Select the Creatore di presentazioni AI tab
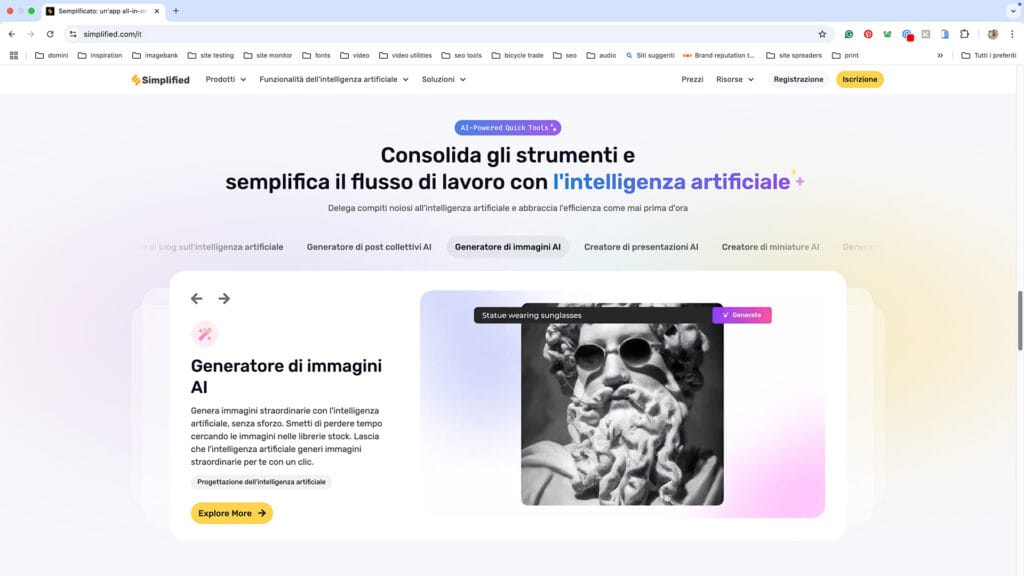 tap(641, 247)
